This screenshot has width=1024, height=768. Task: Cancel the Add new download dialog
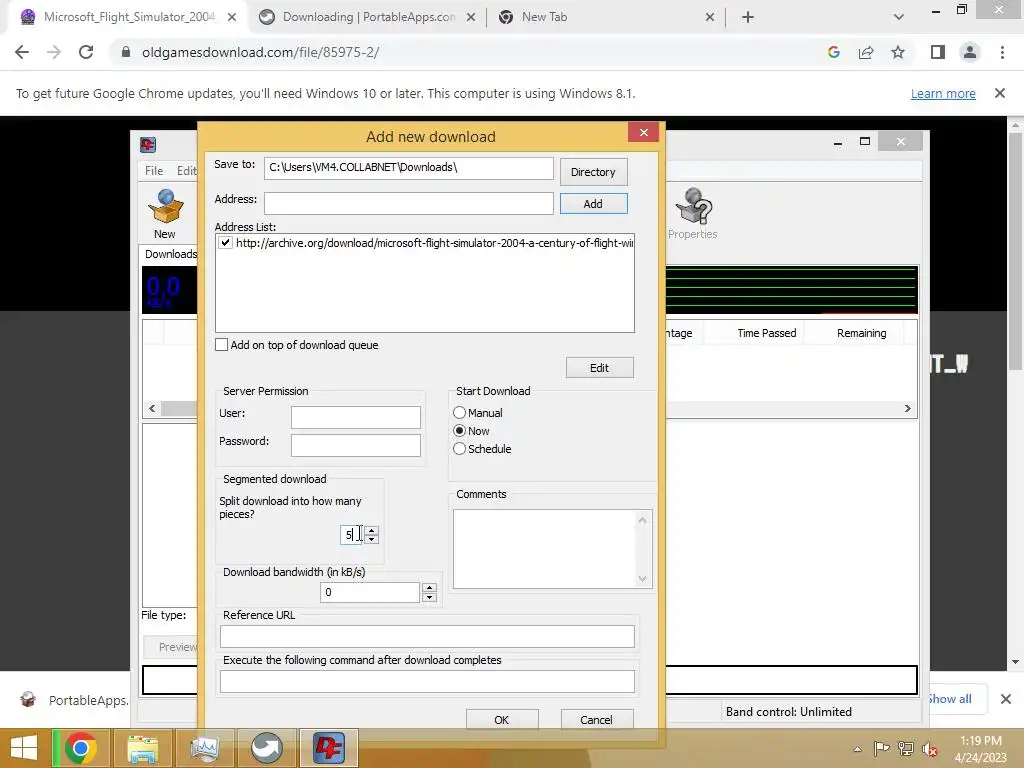point(596,720)
